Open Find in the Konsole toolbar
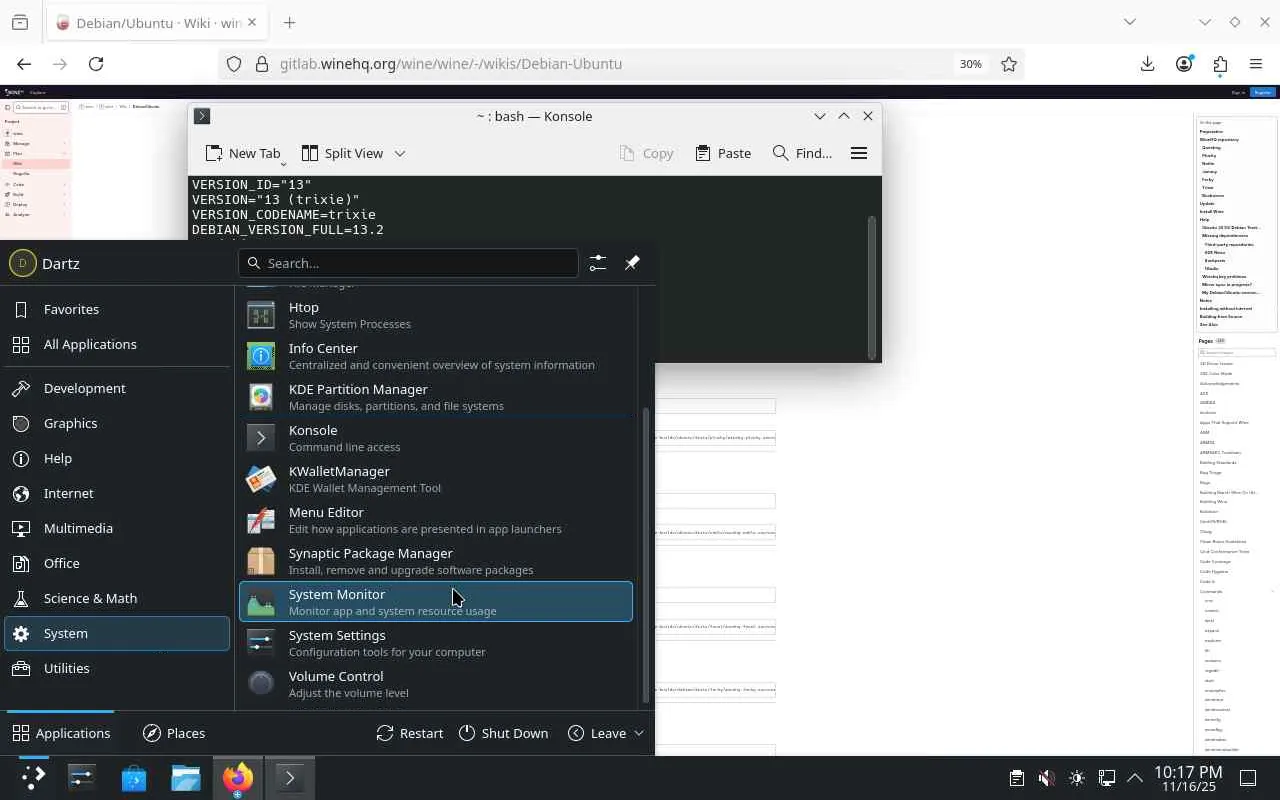This screenshot has width=1280, height=800. pos(802,153)
